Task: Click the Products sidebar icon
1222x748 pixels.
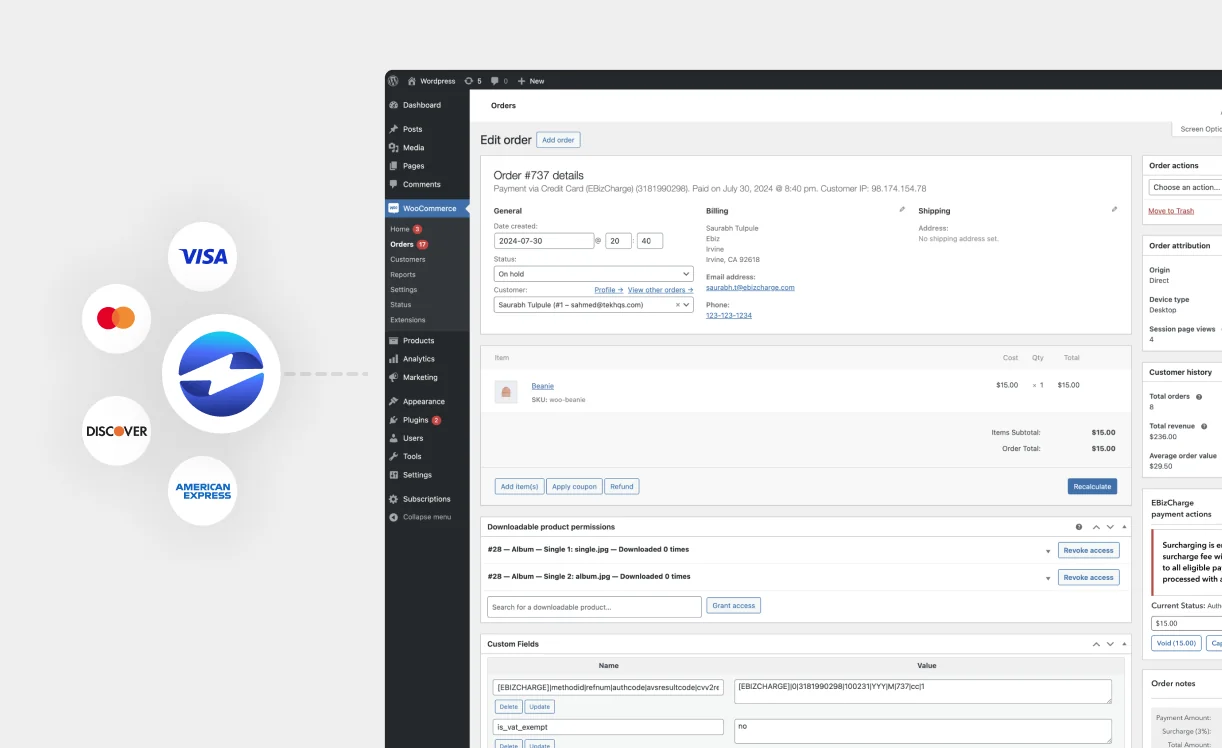Action: tap(394, 341)
